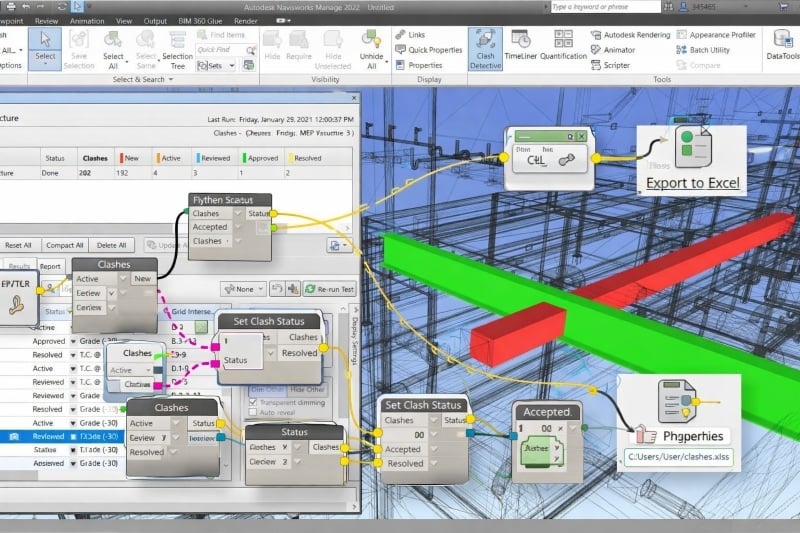Toggle Hide Other option

coord(306,390)
